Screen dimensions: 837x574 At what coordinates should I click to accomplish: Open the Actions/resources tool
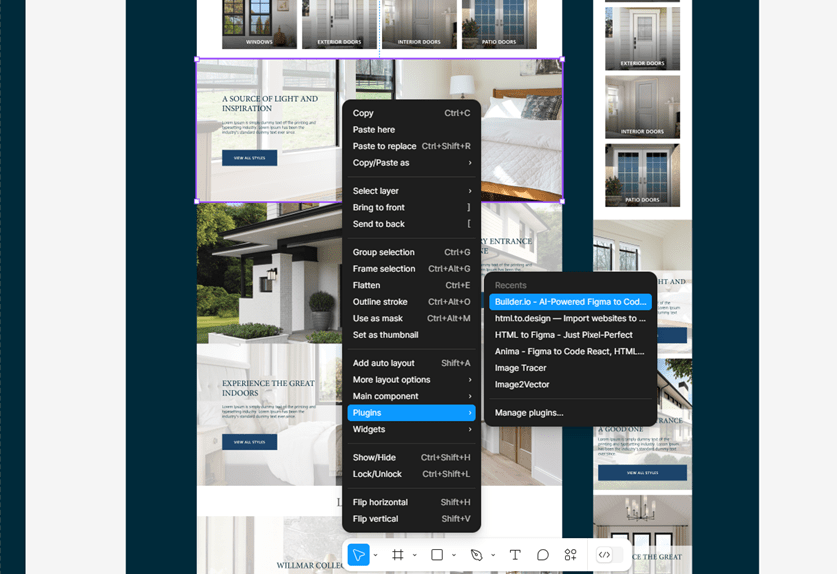(570, 555)
